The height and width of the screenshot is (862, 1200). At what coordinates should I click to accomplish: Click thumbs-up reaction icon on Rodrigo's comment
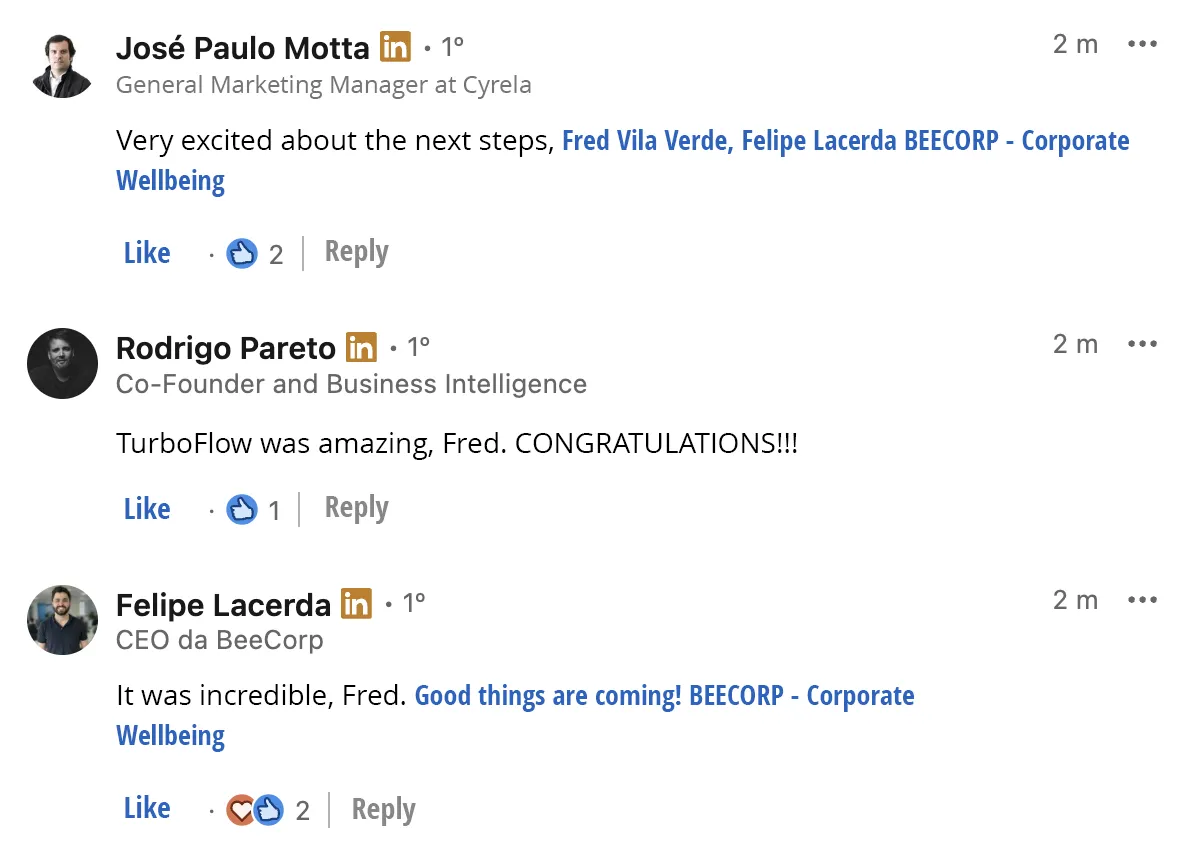coord(242,510)
